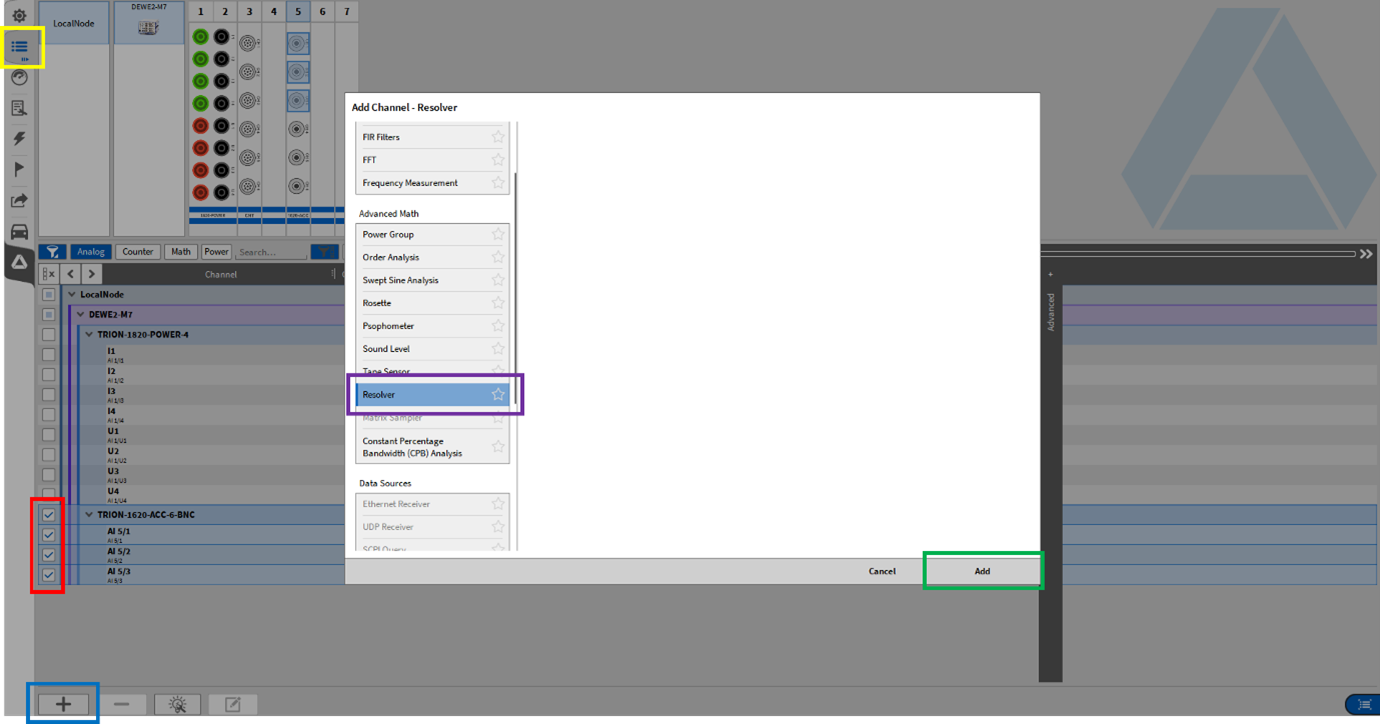The width and height of the screenshot is (1380, 724).
Task: Click the list icon in bottom-right corner
Action: point(1362,705)
